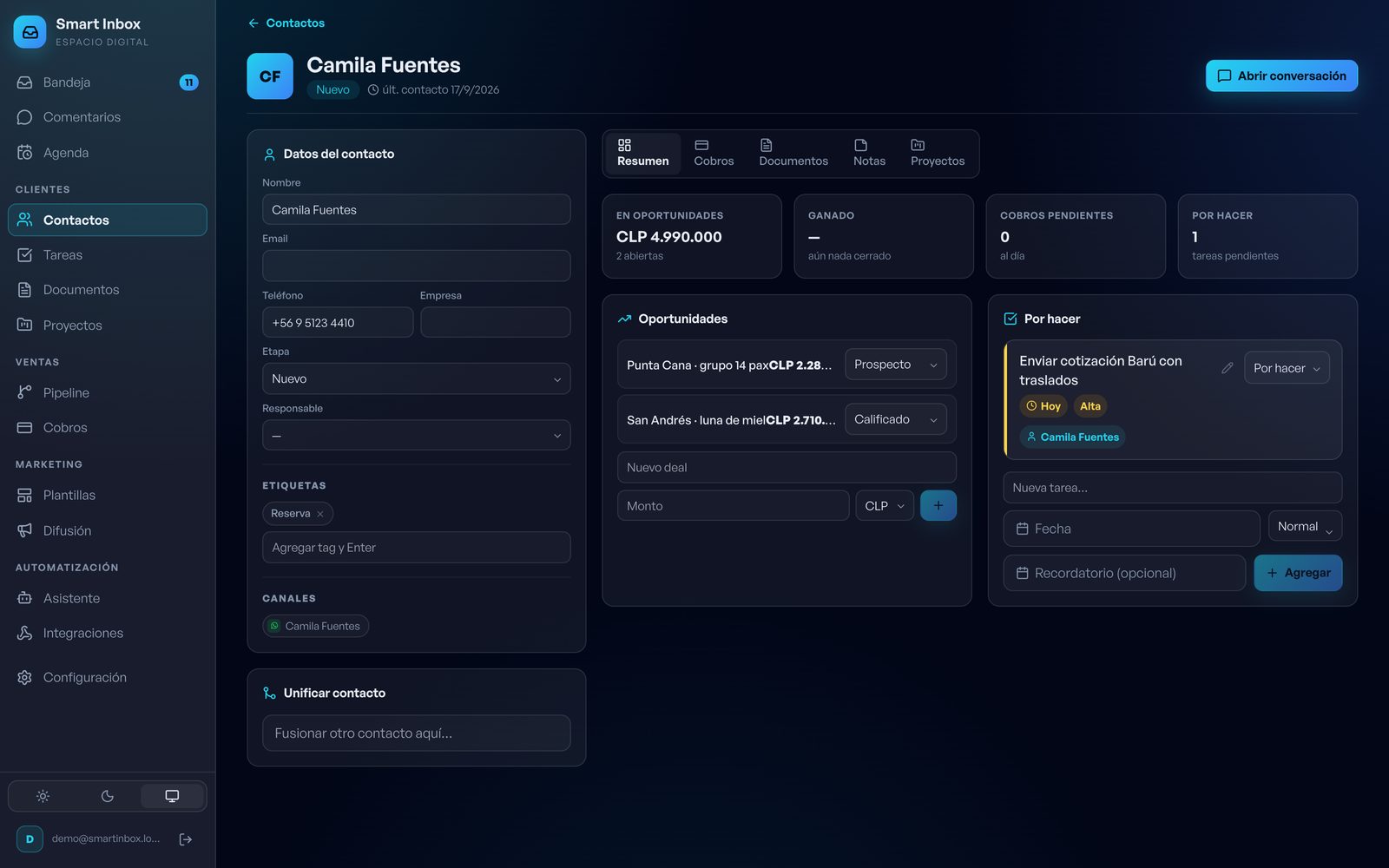Open the Asistente automation page
Viewport: 1389px width, 868px height.
108,599
